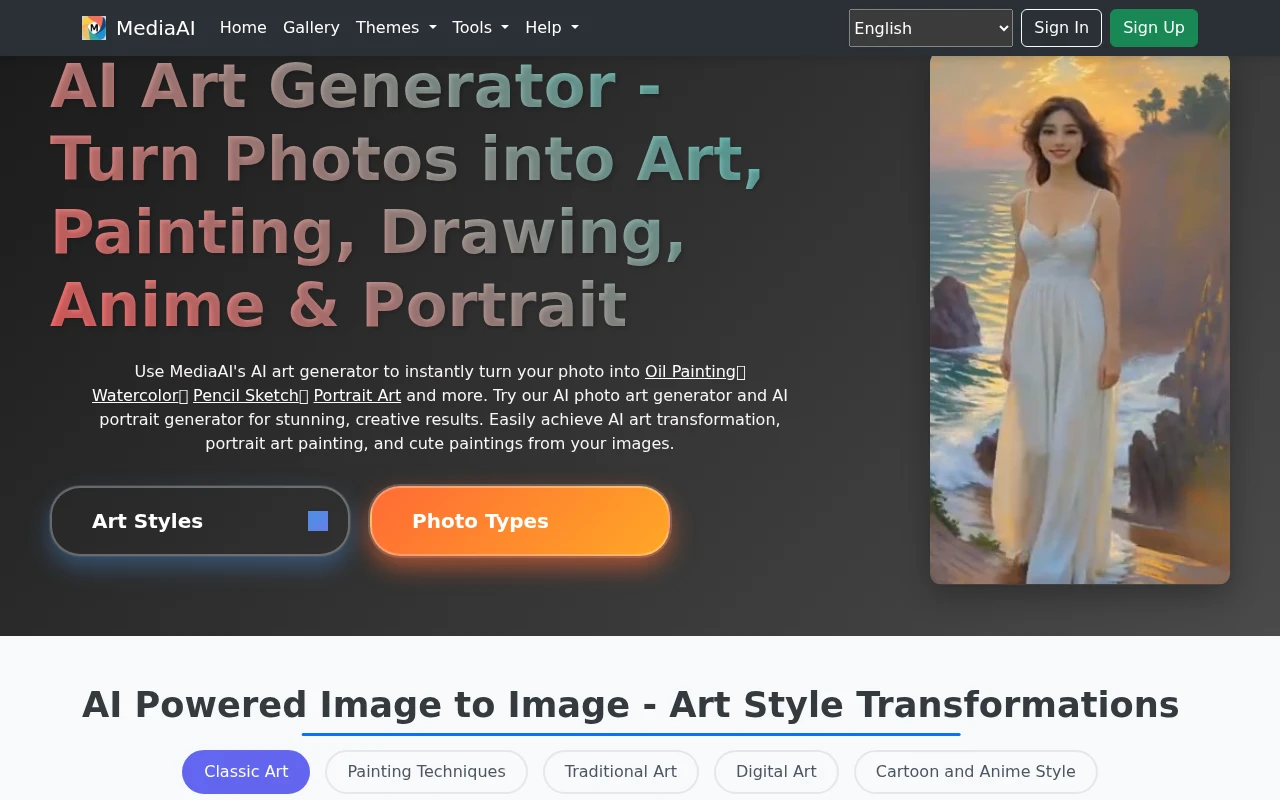This screenshot has height=800, width=1280.
Task: Expand the Tools dropdown menu
Action: 480,28
